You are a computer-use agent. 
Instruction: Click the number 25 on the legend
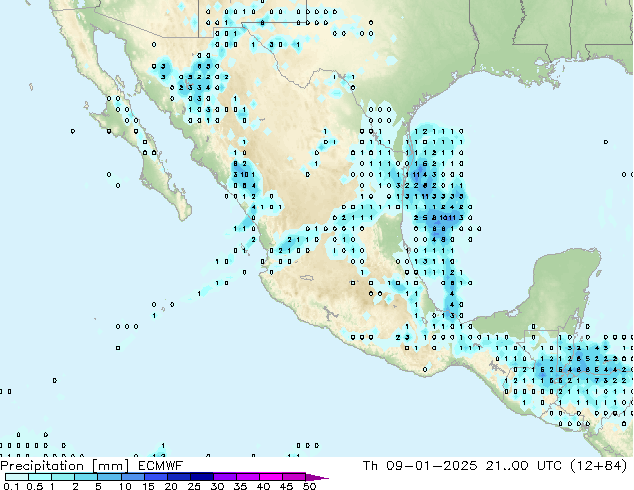[193, 487]
